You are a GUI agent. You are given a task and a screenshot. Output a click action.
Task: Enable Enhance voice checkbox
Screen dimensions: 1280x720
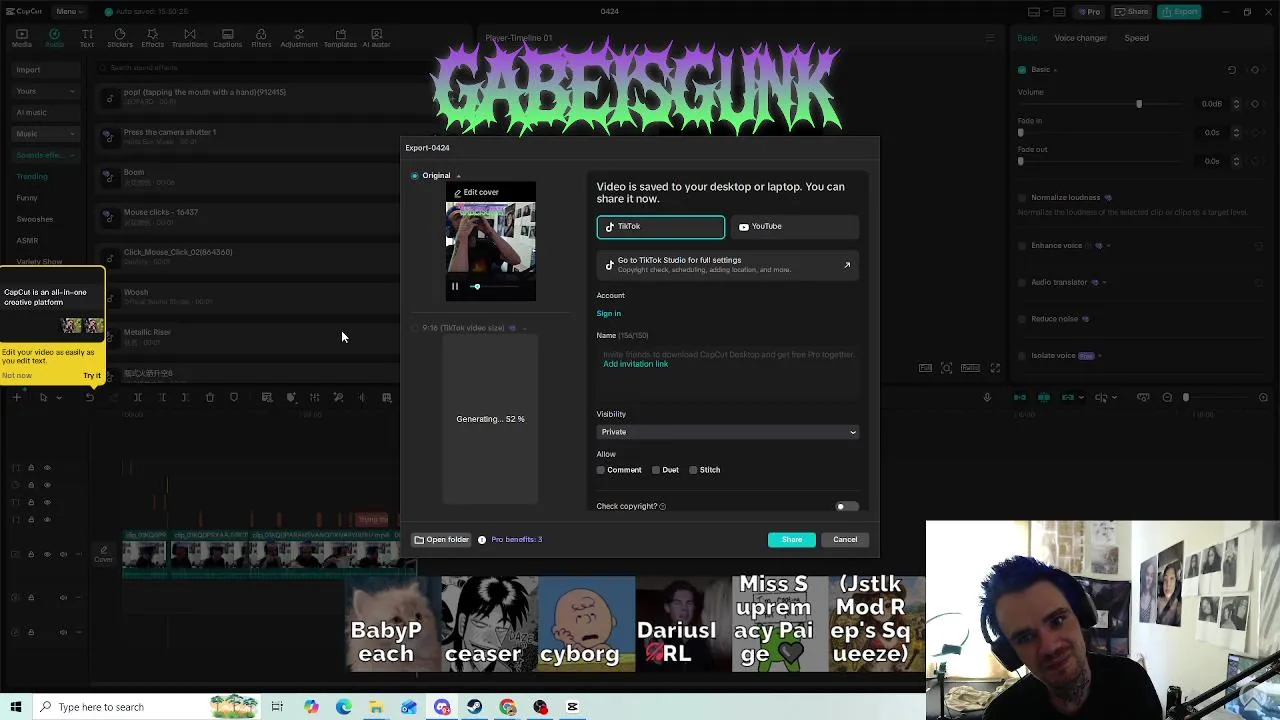pyautogui.click(x=1021, y=246)
